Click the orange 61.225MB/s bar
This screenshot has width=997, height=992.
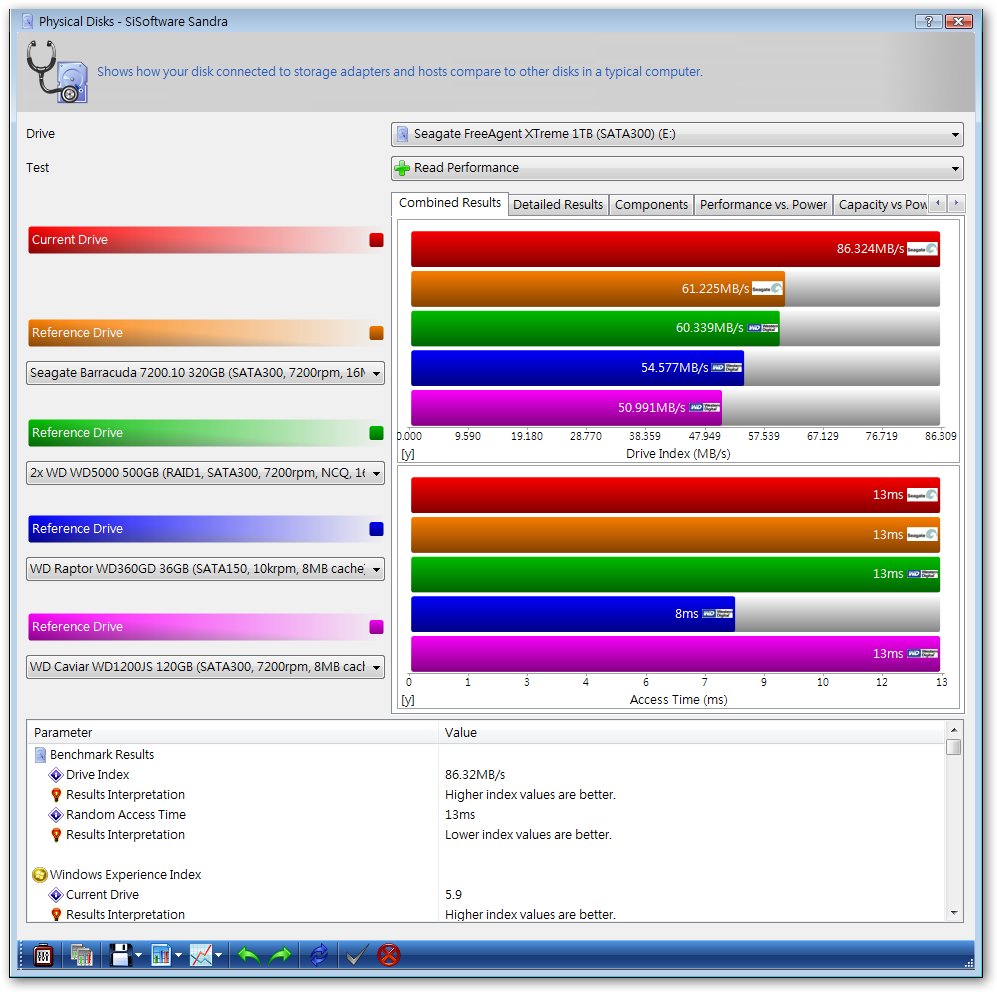598,289
